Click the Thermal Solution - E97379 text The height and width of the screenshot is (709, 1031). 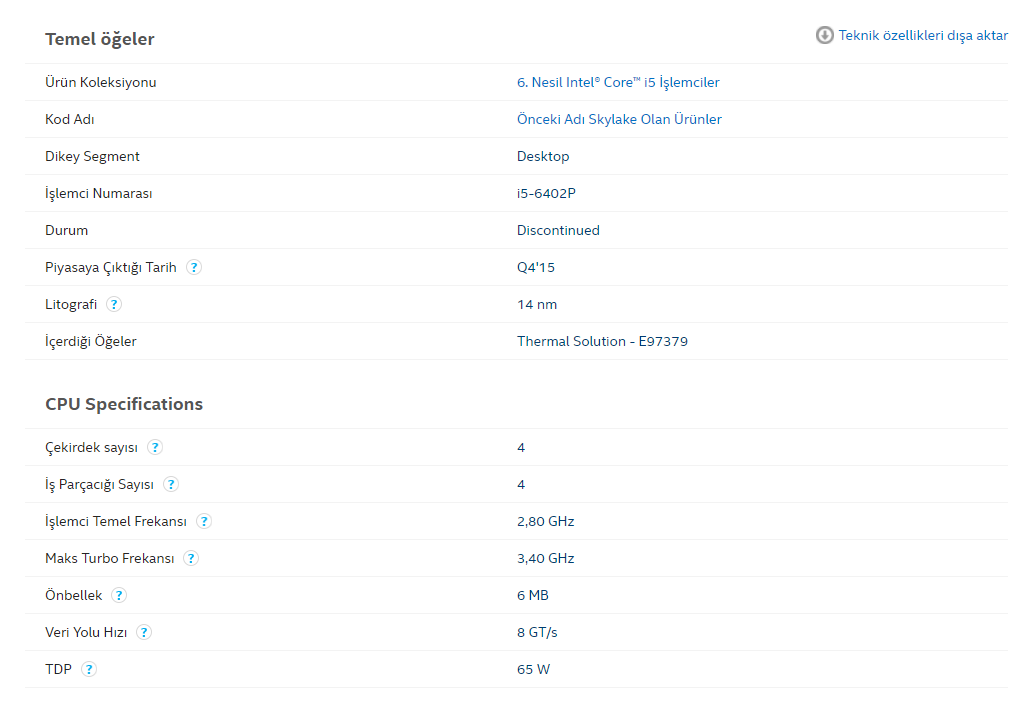602,341
